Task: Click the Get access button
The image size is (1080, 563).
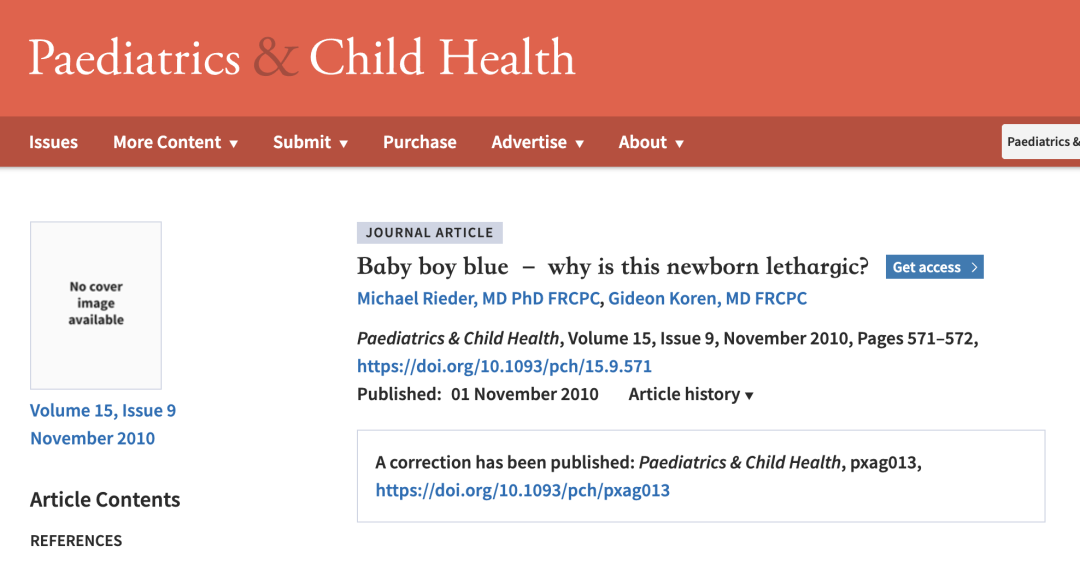Action: [x=934, y=267]
